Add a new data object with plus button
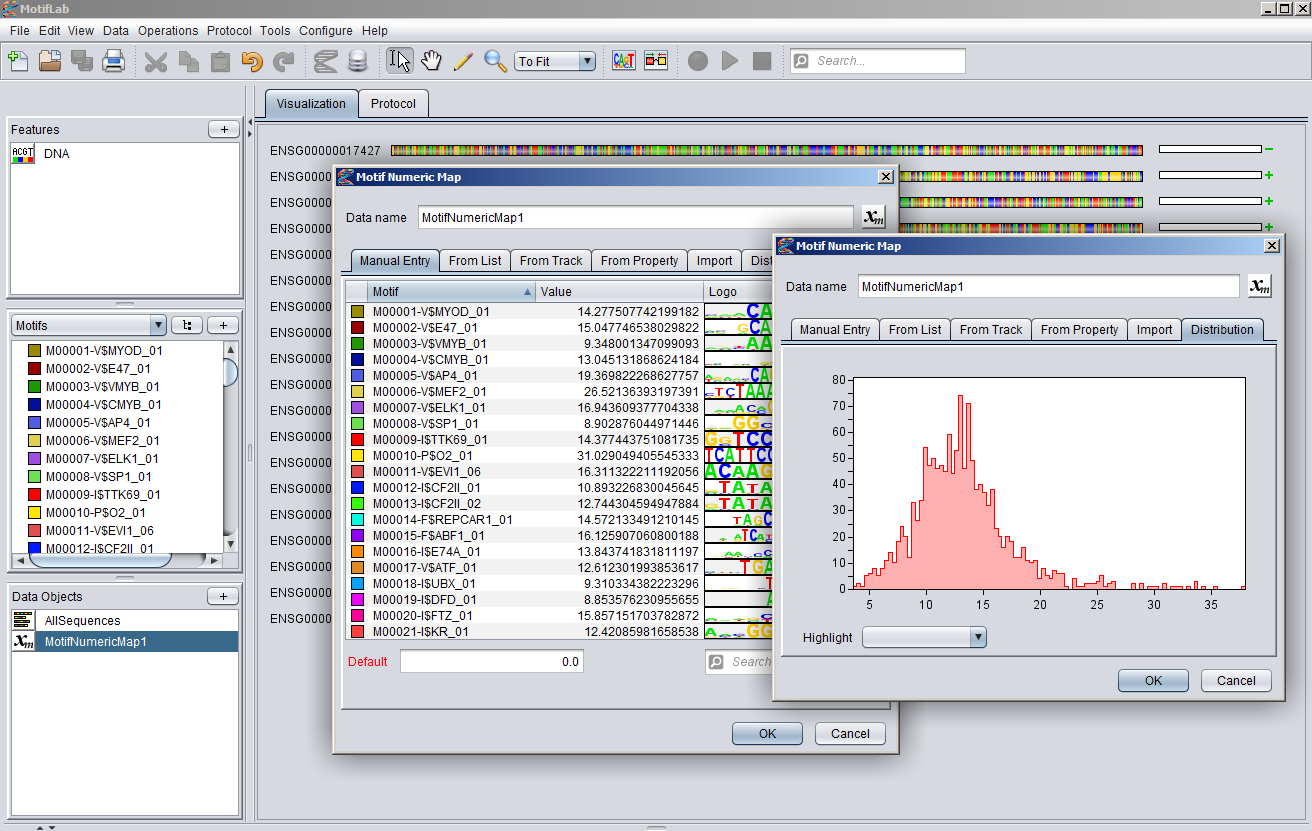 [223, 597]
